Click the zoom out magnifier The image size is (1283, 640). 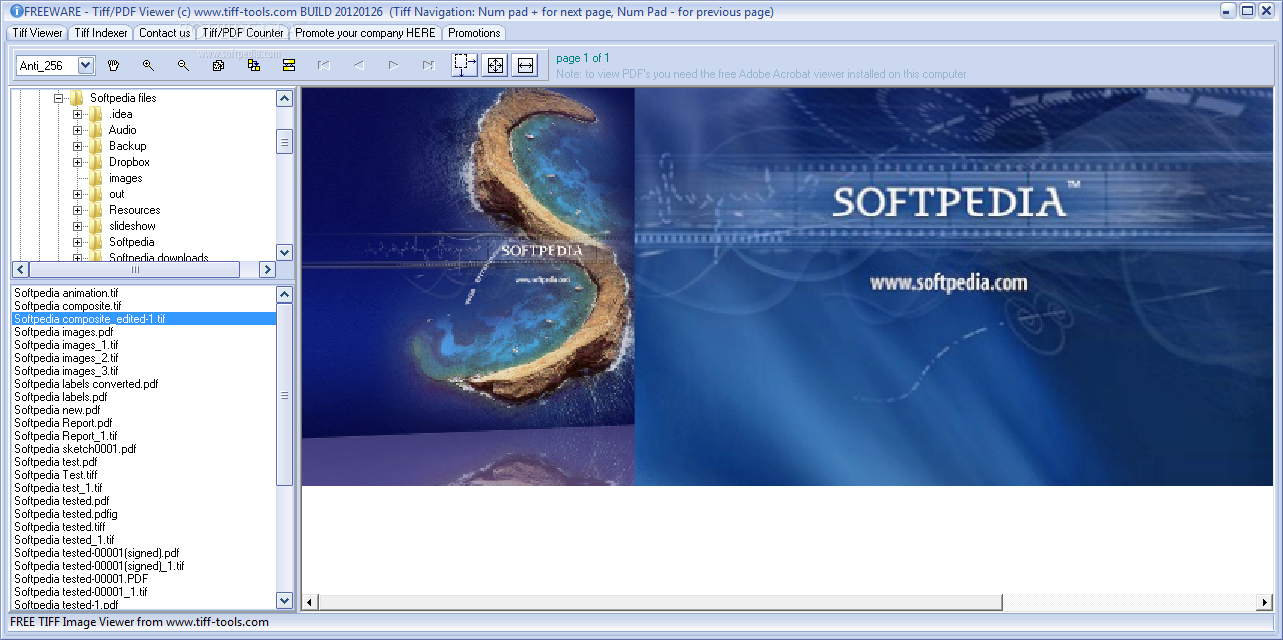[183, 65]
